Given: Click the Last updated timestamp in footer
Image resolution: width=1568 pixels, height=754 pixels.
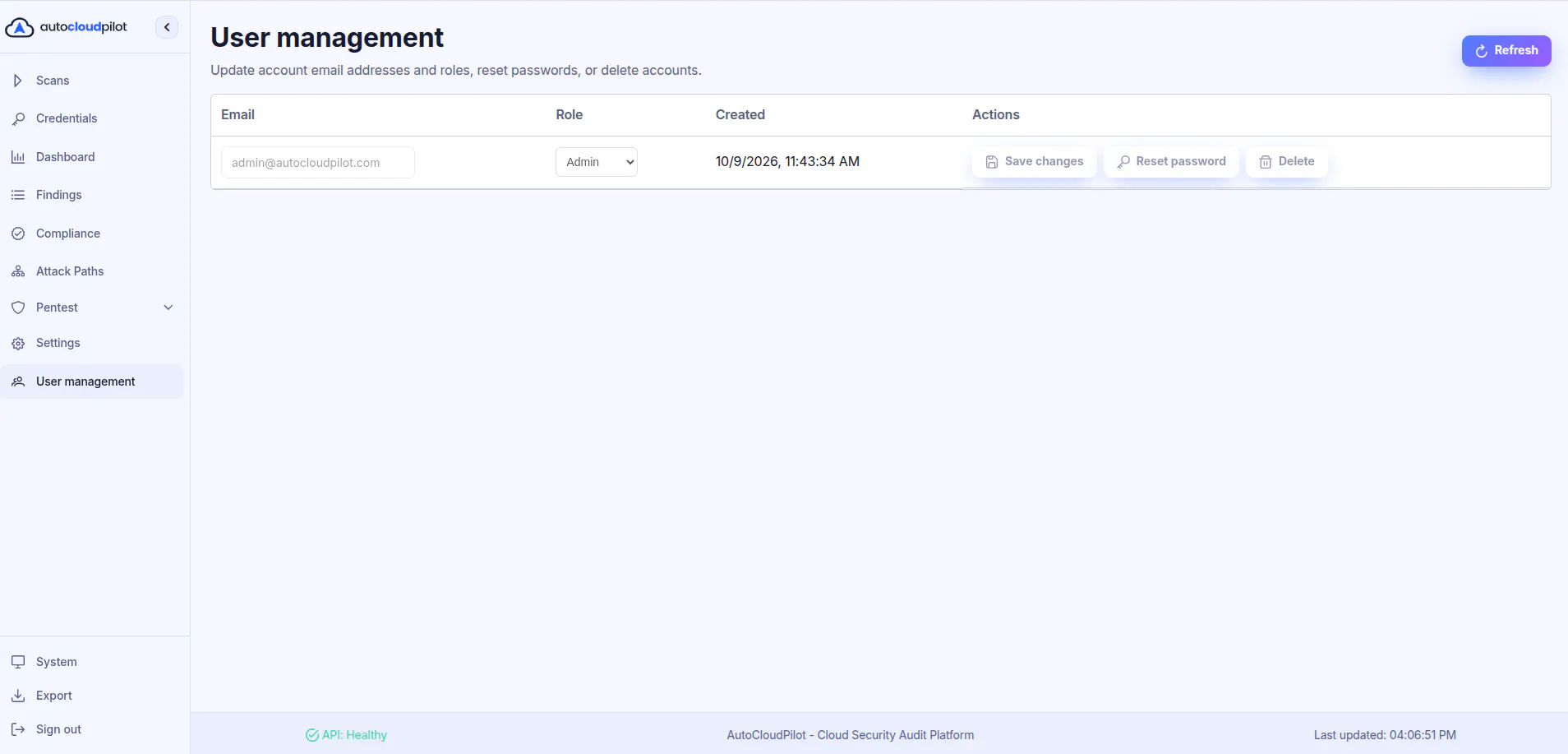Looking at the screenshot, I should coord(1385,735).
